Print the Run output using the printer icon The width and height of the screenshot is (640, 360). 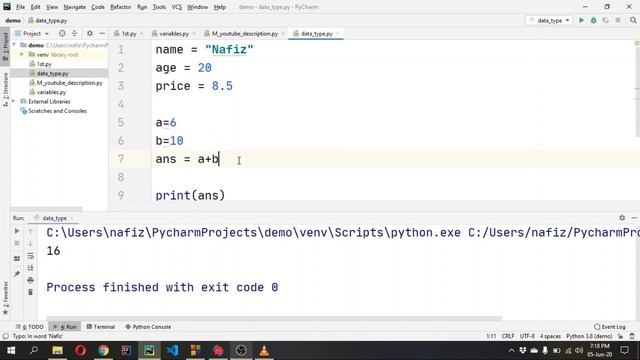tap(30, 280)
